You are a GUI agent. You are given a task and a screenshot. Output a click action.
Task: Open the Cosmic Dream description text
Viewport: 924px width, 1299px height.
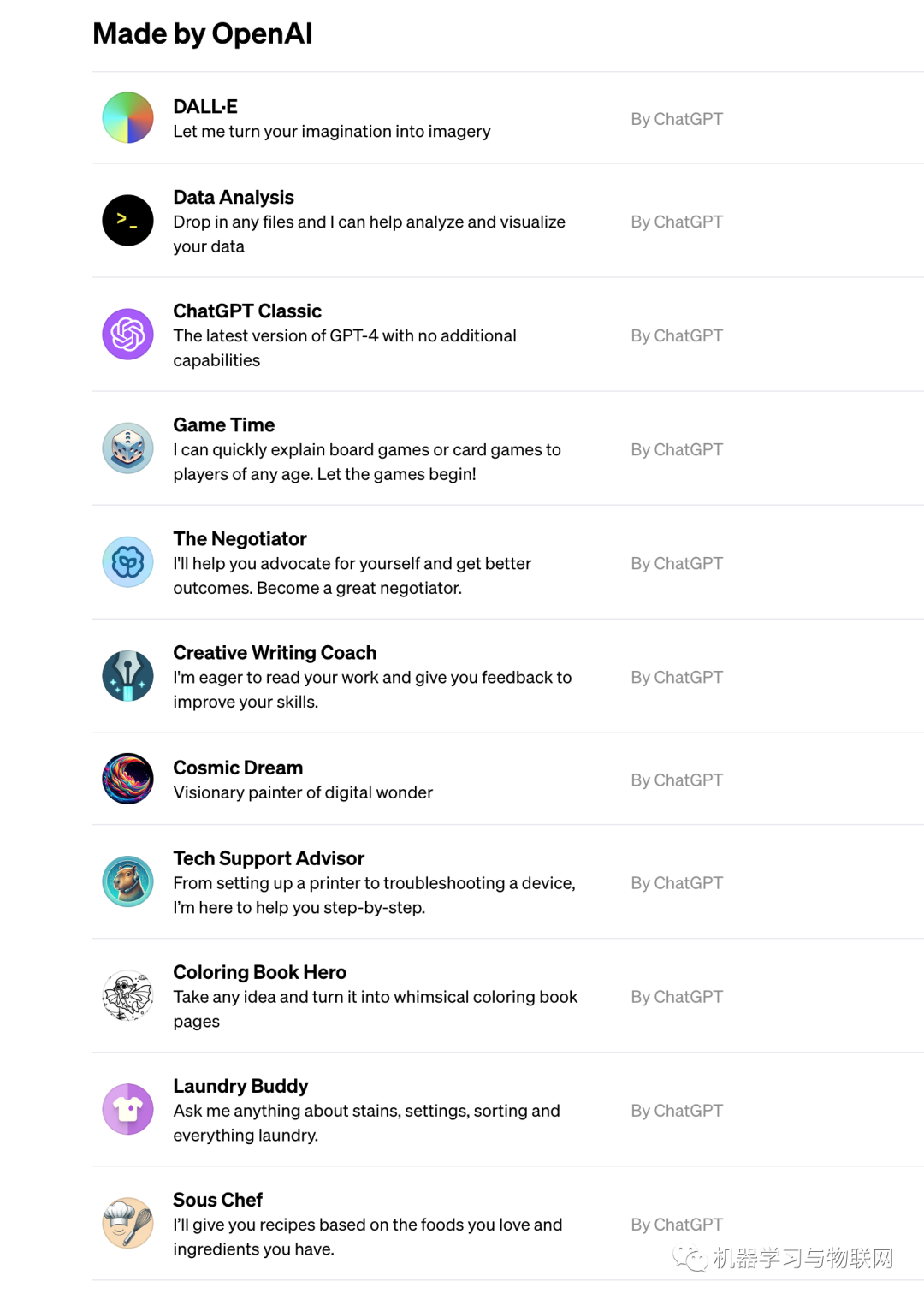(303, 792)
